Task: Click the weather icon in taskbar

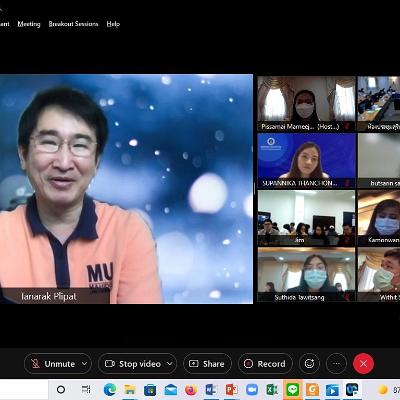Action: (x=383, y=389)
